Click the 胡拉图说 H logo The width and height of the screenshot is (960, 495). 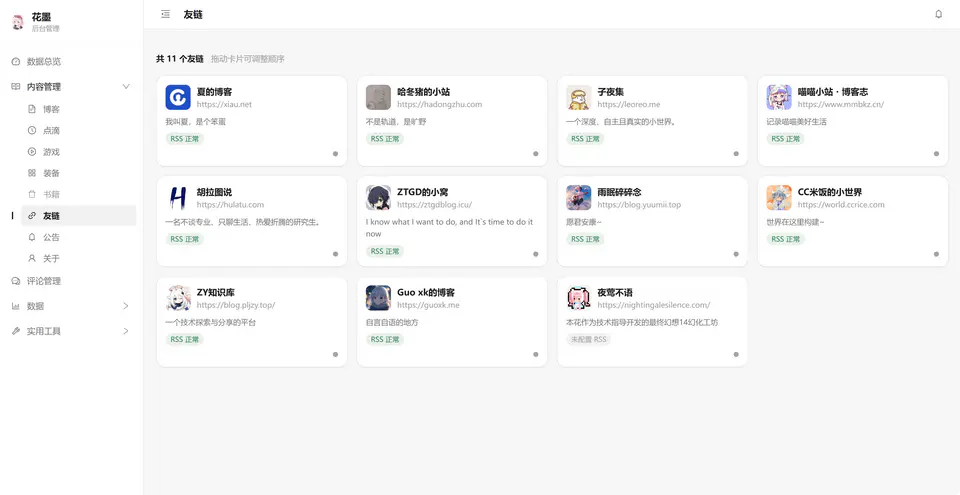(x=178, y=198)
